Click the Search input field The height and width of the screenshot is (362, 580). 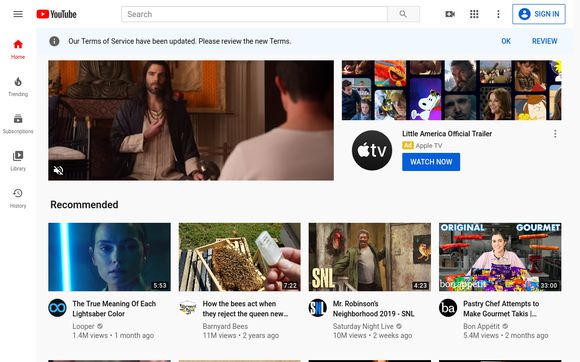tap(254, 14)
